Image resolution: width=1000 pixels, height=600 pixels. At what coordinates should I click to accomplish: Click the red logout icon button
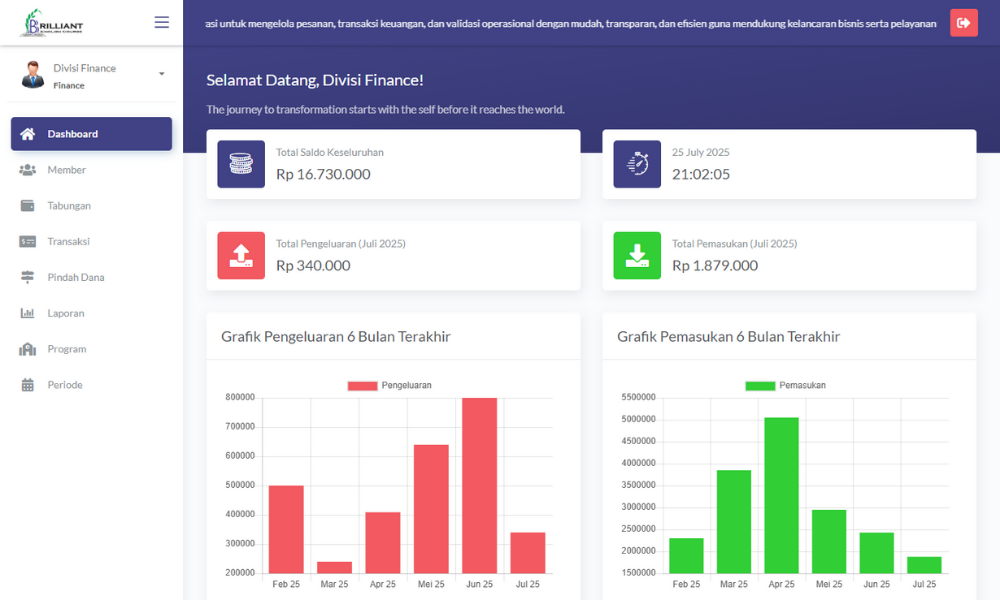(963, 23)
